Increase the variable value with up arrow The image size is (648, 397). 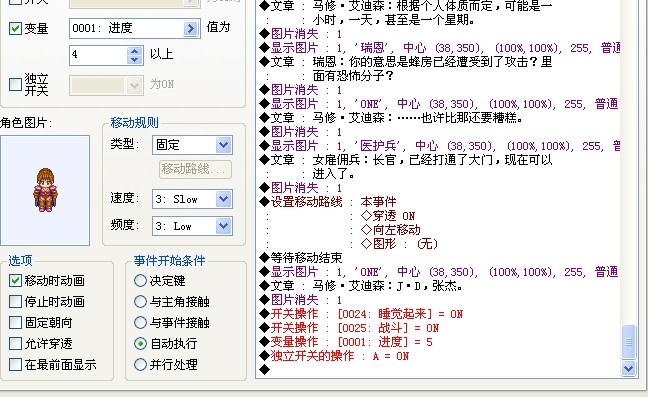135,51
